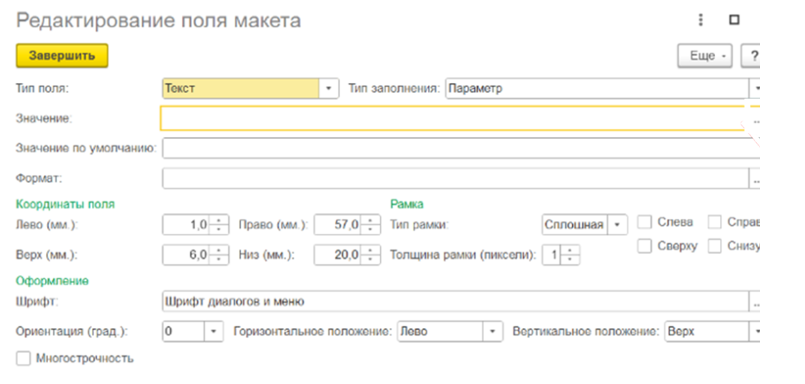Click the Значение по умолчанию field
This screenshot has width=805, height=384.
[461, 148]
